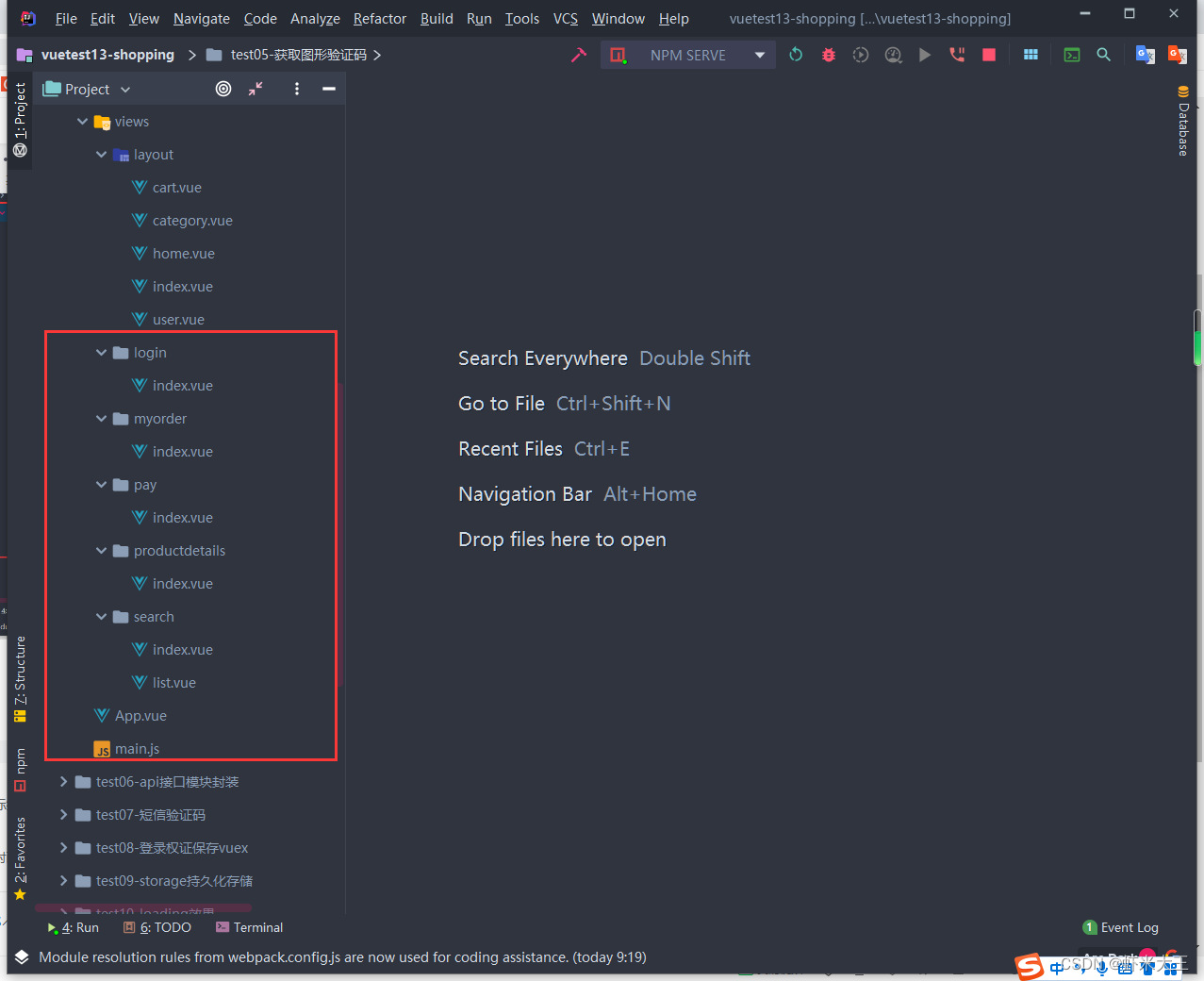
Task: Stop the process with red square icon
Action: [x=988, y=55]
